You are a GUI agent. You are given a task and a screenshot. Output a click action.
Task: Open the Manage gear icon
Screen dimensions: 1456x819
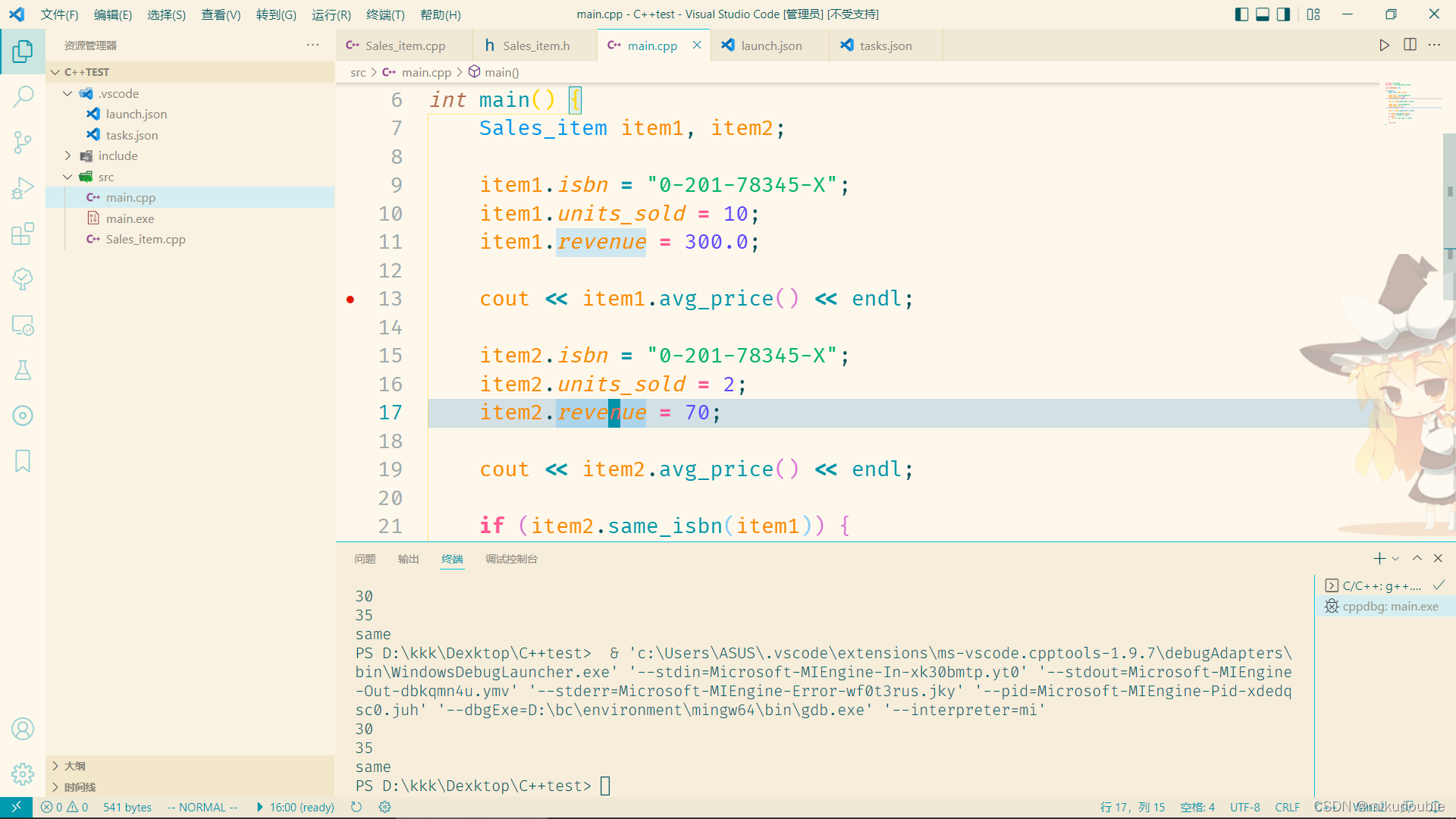click(23, 774)
